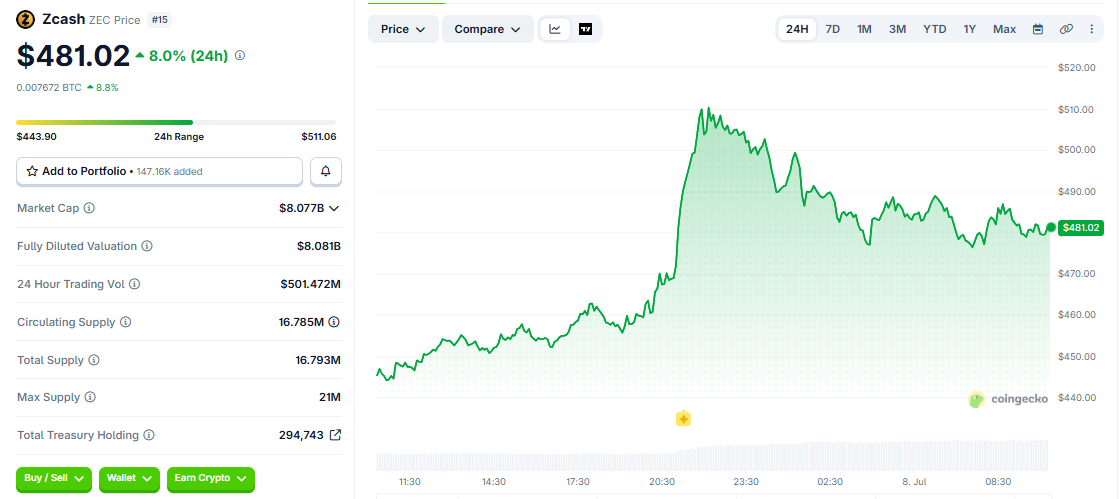Switch to TradingView chart view
Viewport: 1120px width, 499px height.
(586, 29)
